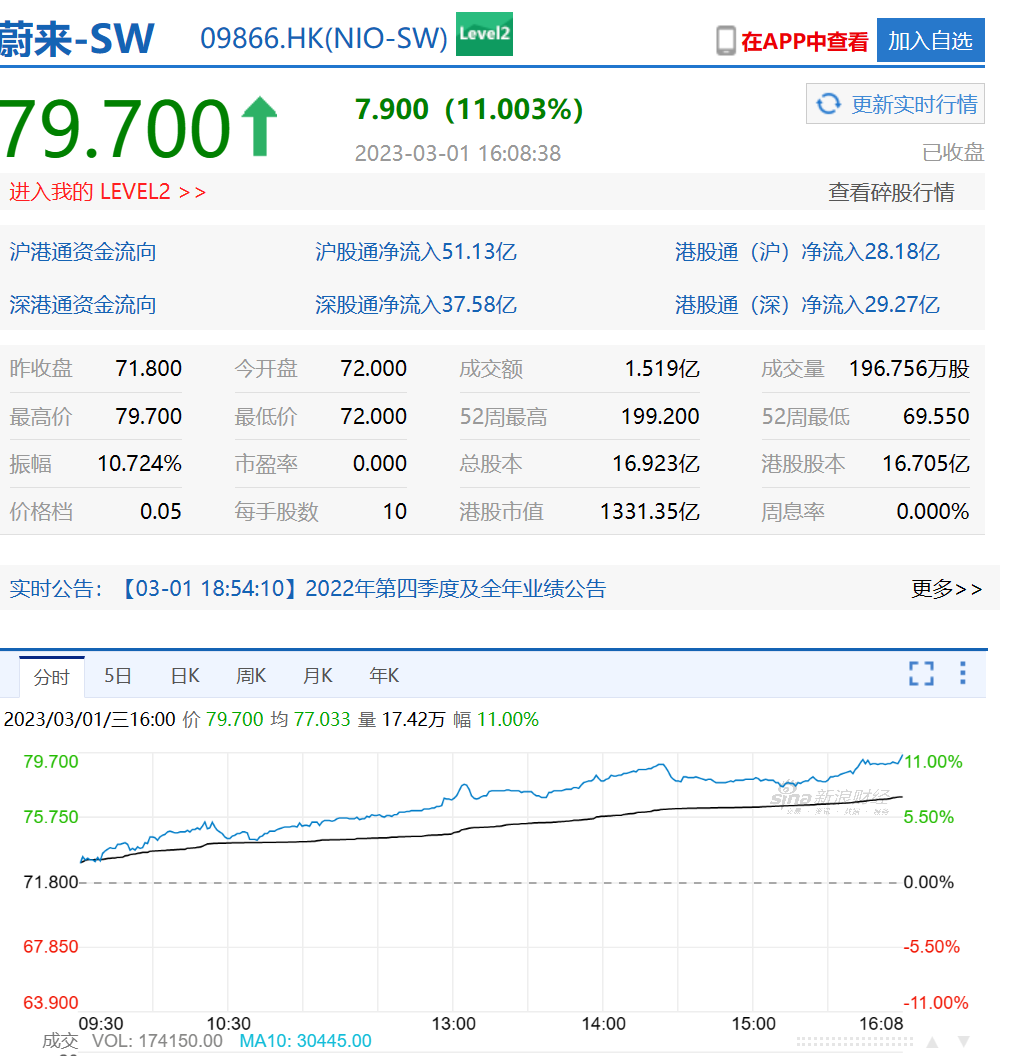This screenshot has width=1009, height=1056.
Task: Select the 月K monthly chart tab
Action: pyautogui.click(x=317, y=675)
